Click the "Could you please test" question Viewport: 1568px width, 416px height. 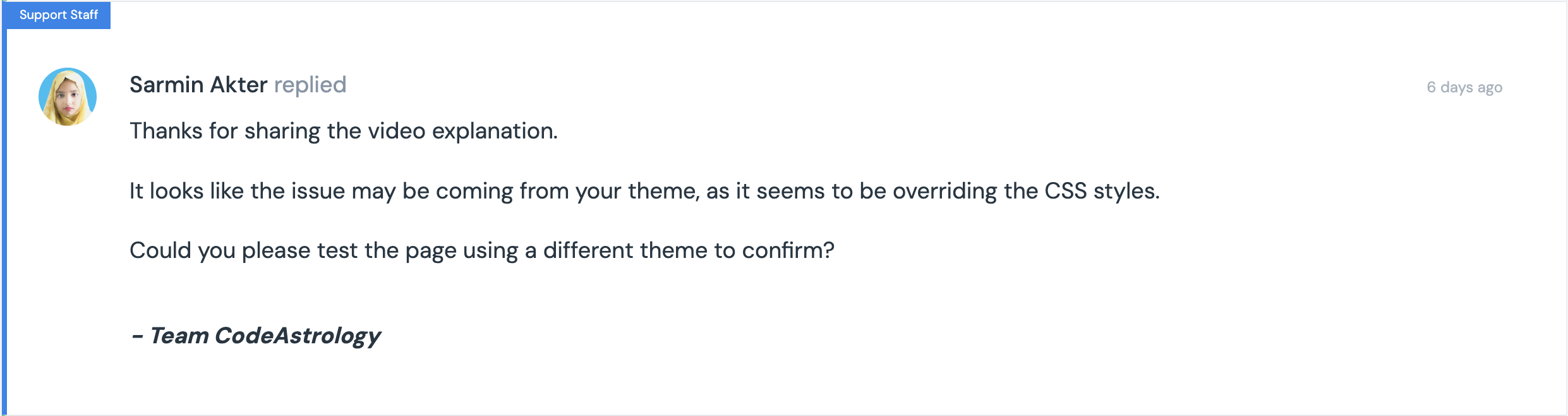coord(481,250)
